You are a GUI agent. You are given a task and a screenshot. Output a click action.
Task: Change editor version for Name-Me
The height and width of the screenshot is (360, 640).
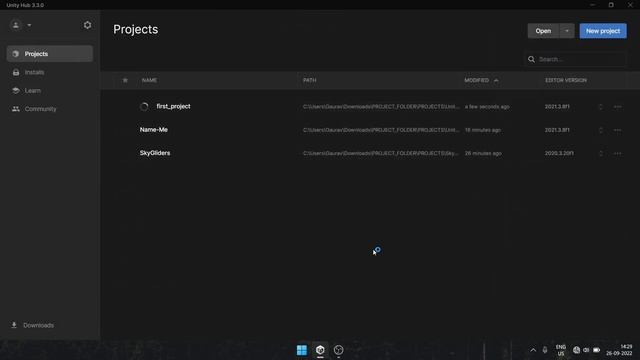pos(600,130)
